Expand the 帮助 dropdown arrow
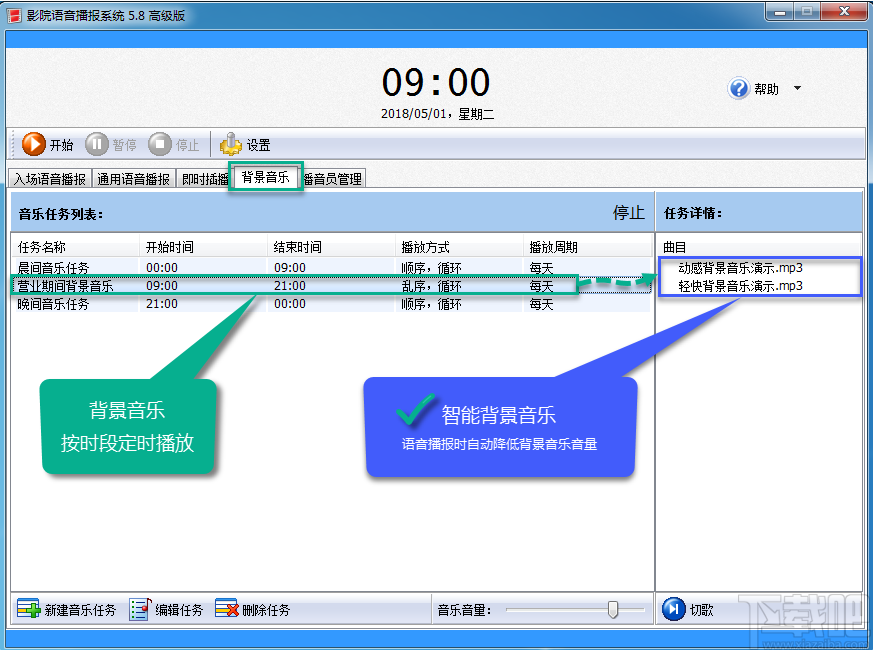The width and height of the screenshot is (873, 650). [799, 88]
